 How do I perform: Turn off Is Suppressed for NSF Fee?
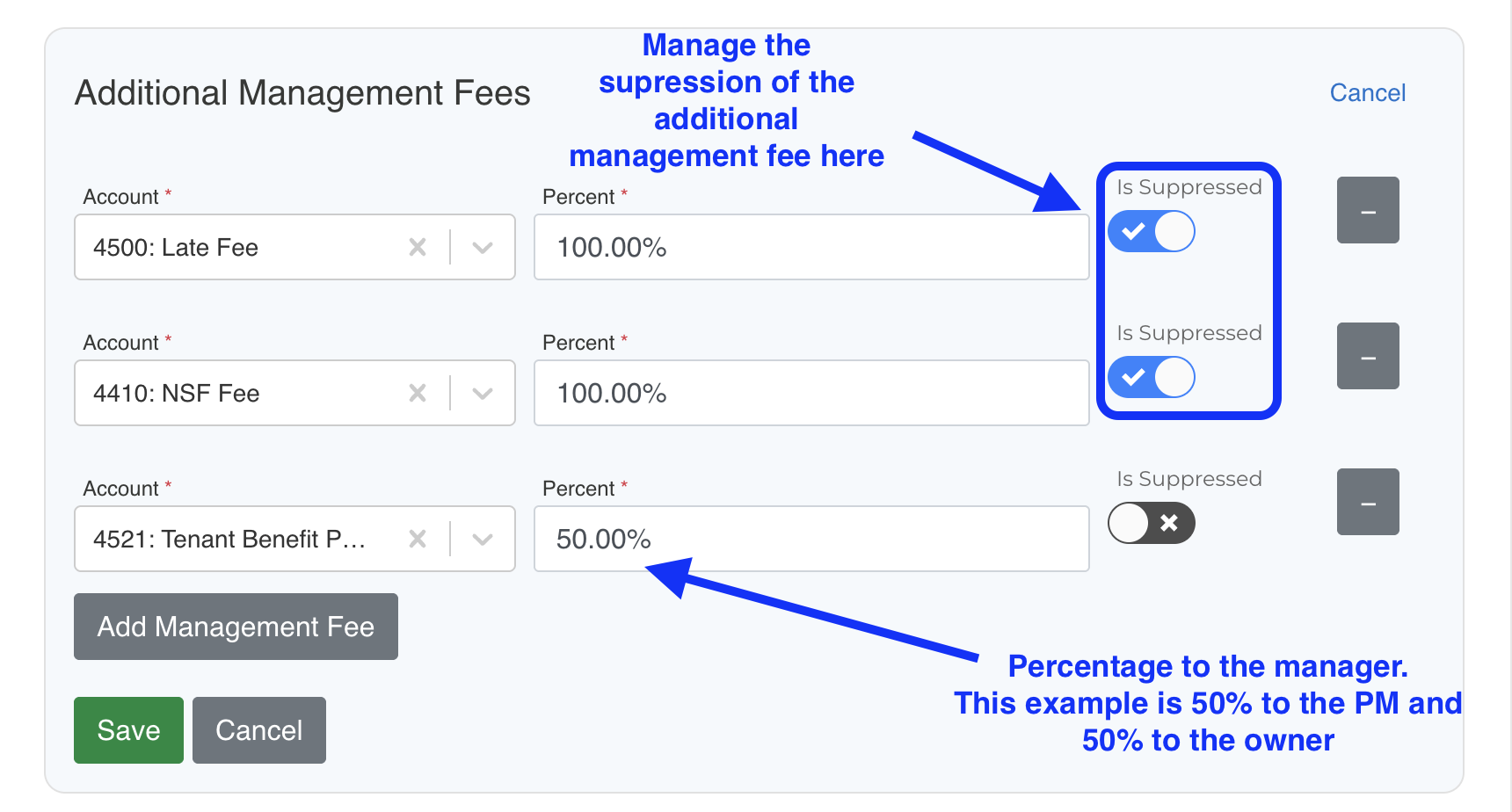coord(1152,378)
